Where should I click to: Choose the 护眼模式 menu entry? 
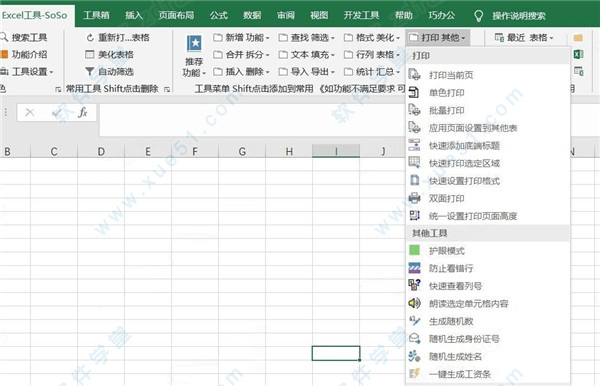488,251
